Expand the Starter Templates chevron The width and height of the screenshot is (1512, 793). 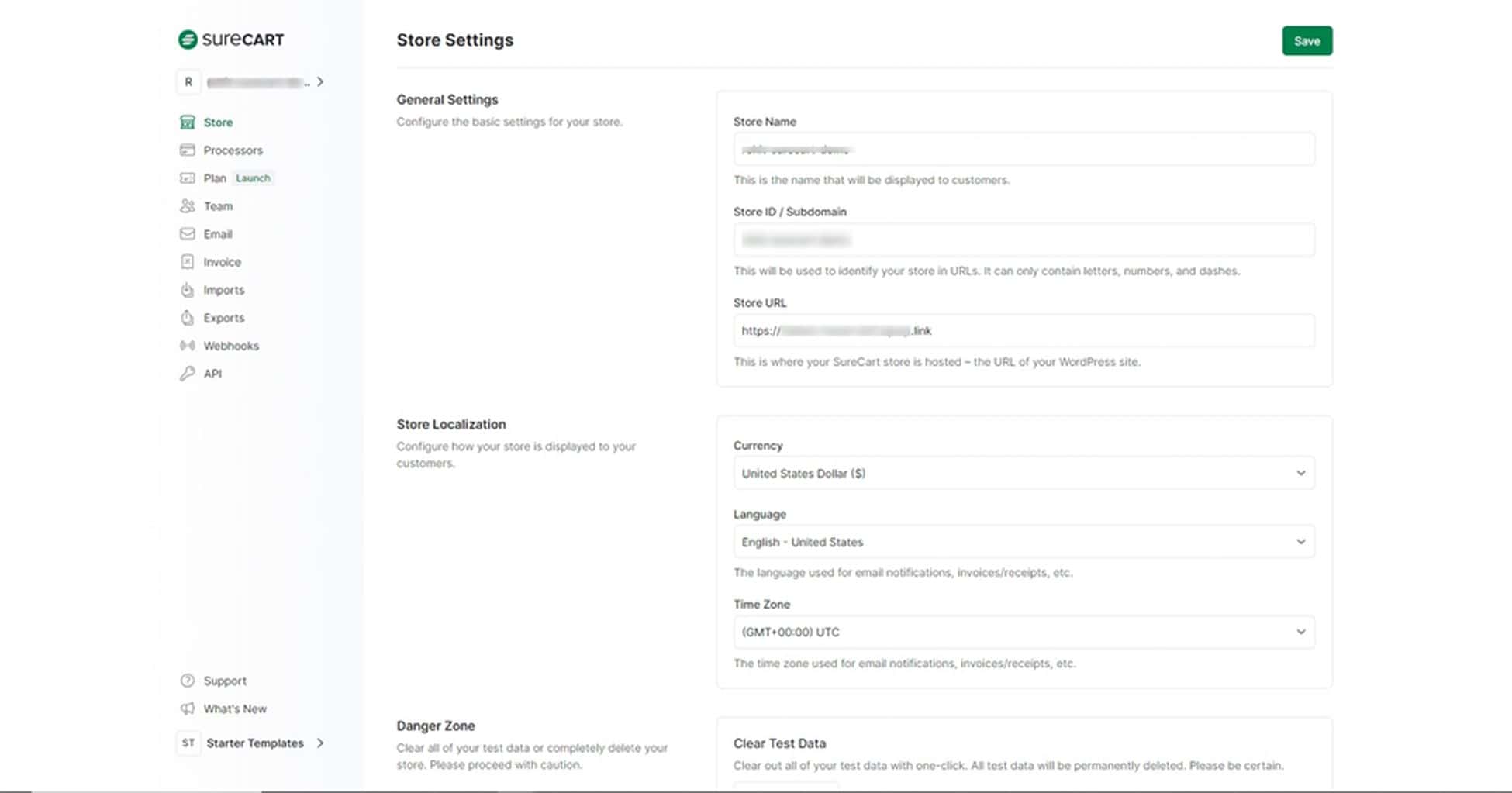tap(319, 743)
